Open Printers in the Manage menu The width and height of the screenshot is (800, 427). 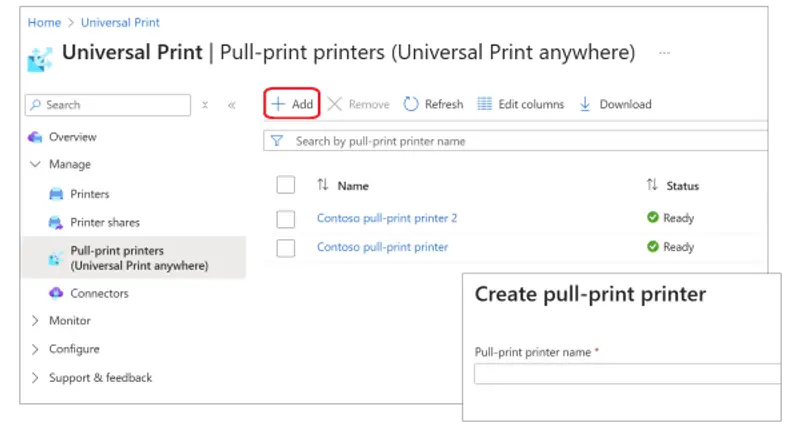90,194
